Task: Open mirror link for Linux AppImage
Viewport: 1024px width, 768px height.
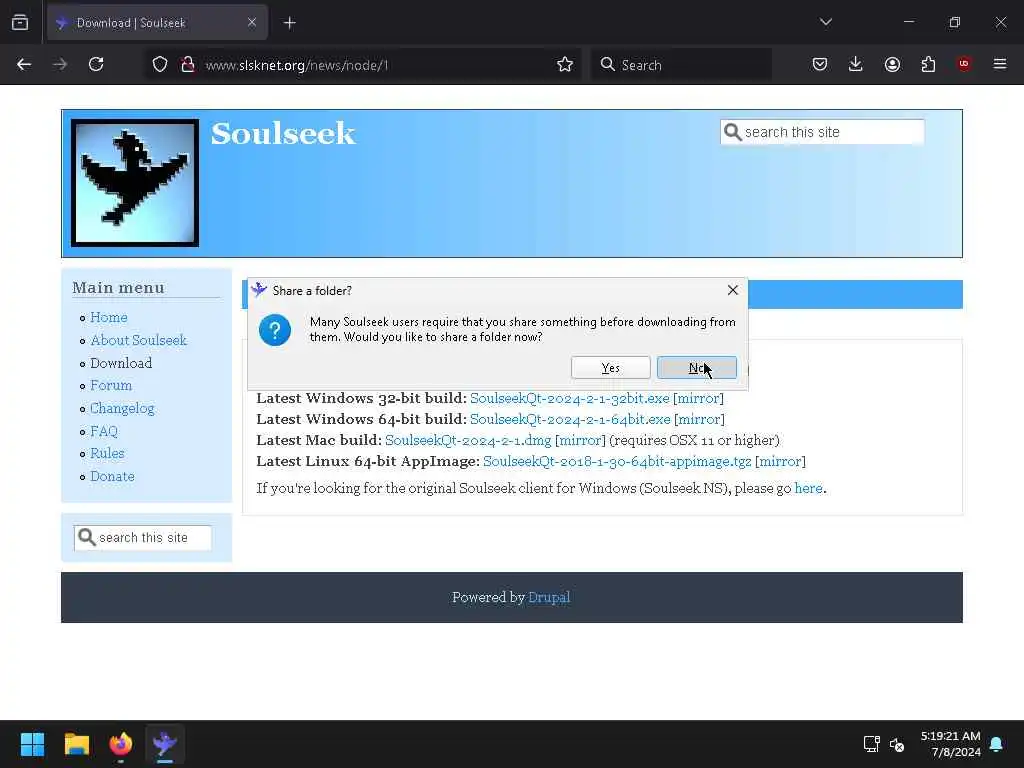Action: [x=780, y=462]
